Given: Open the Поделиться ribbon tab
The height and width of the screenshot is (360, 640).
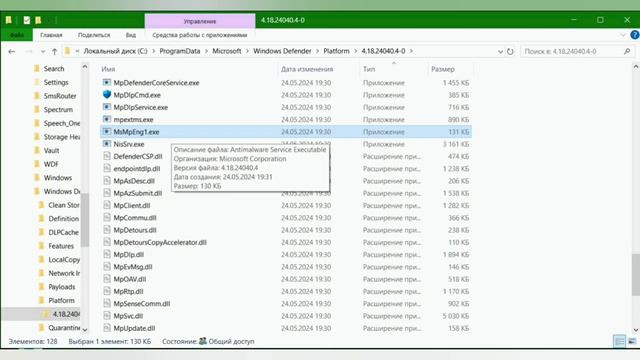Looking at the screenshot, I should (x=94, y=35).
